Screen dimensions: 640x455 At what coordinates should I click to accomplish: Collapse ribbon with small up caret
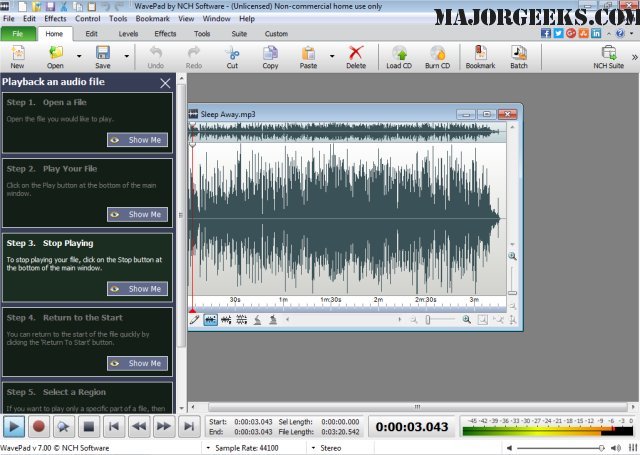[609, 33]
